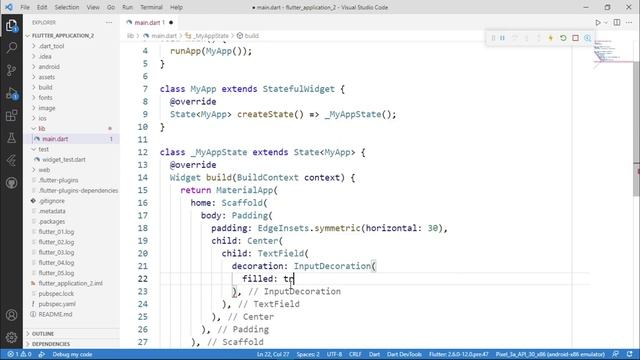Image resolution: width=640 pixels, height=360 pixels.
Task: Close the main.dart editor tab via dot
Action: [171, 22]
